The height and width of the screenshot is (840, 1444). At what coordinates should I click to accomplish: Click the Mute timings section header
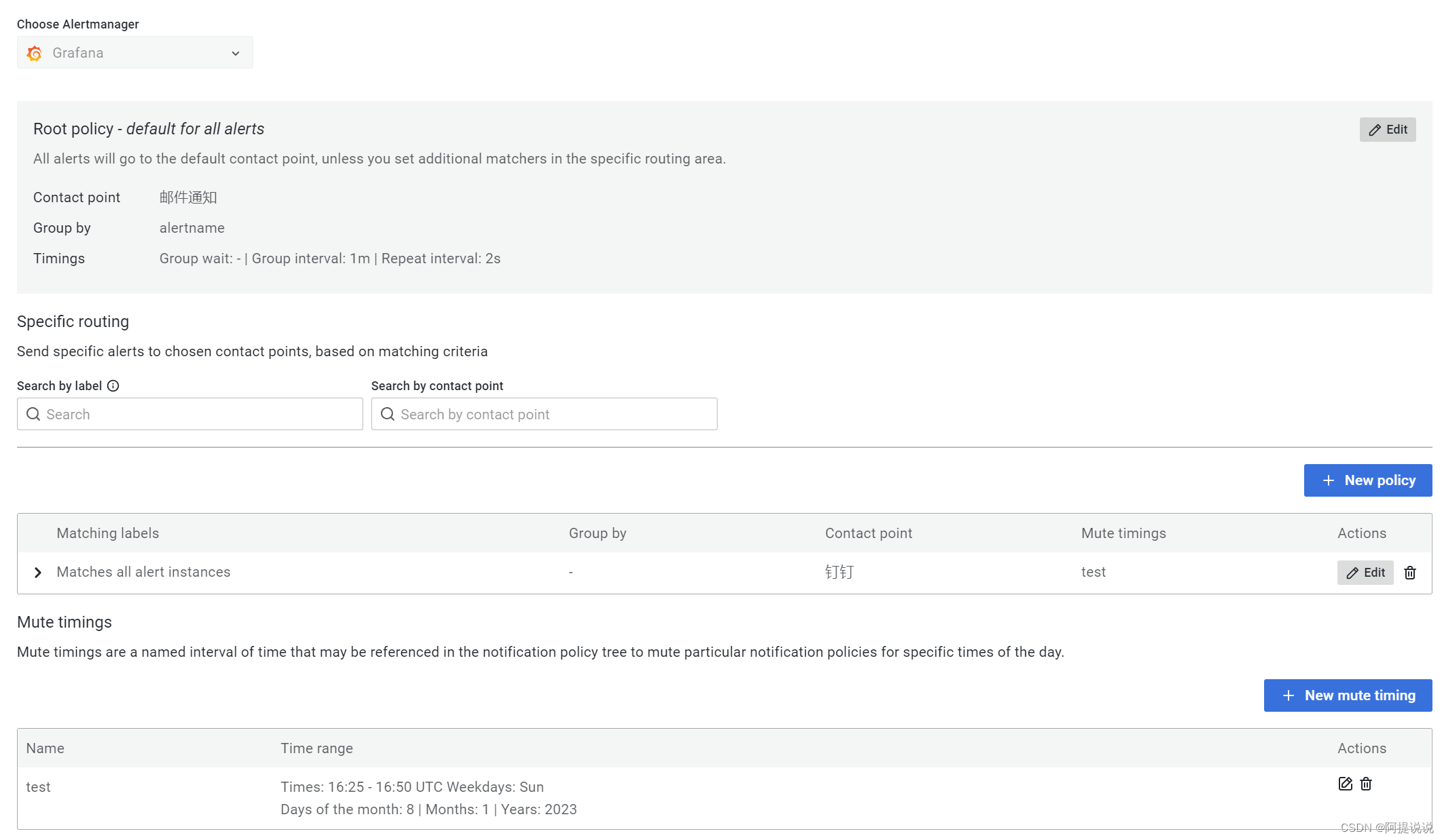tap(64, 621)
